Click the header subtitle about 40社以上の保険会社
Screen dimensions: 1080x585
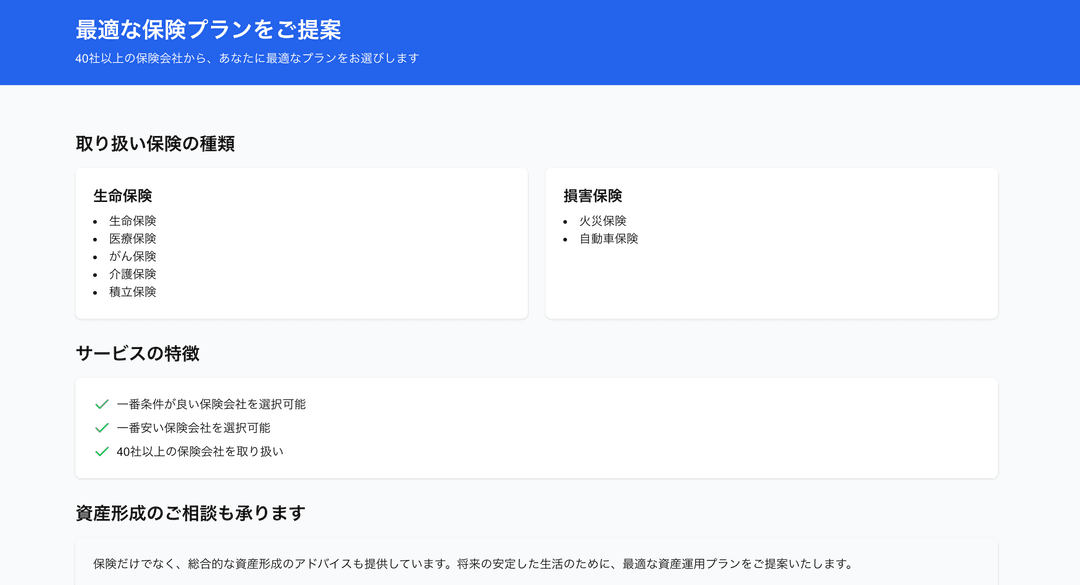247,58
